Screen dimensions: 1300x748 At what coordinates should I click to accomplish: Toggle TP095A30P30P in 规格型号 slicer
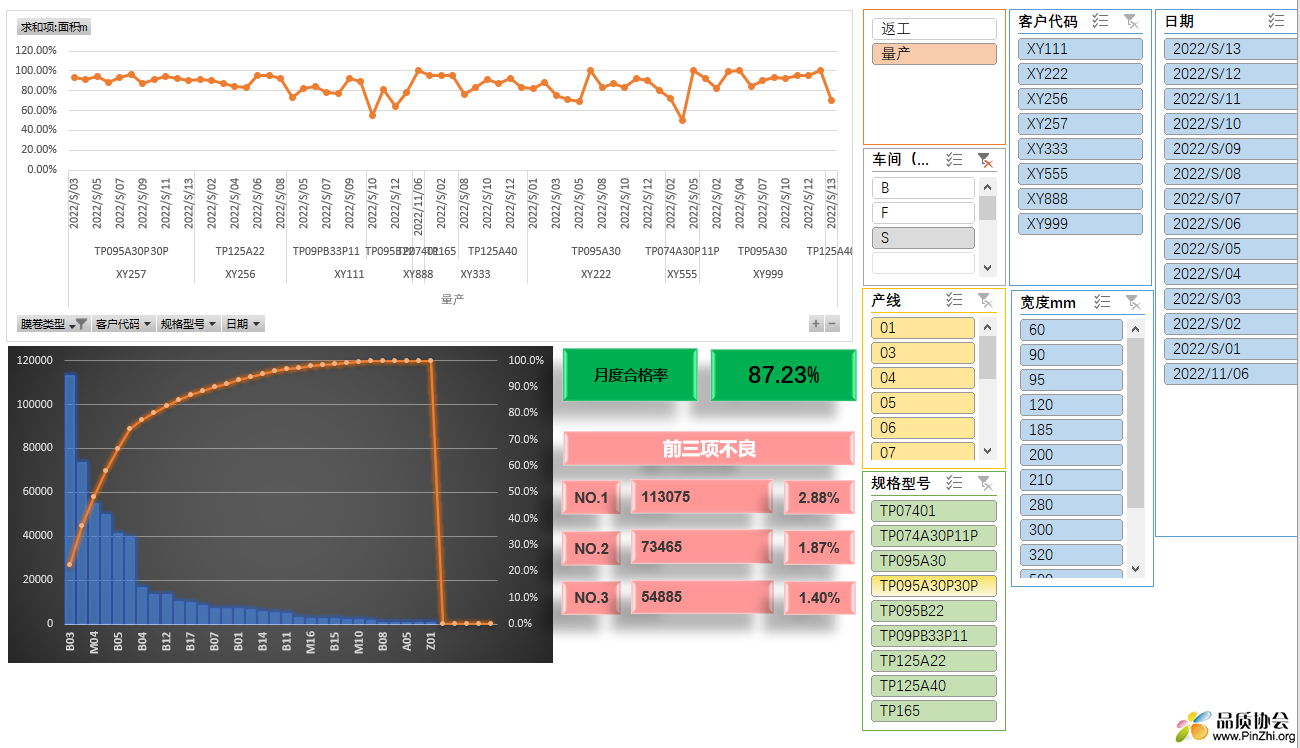pyautogui.click(x=934, y=586)
